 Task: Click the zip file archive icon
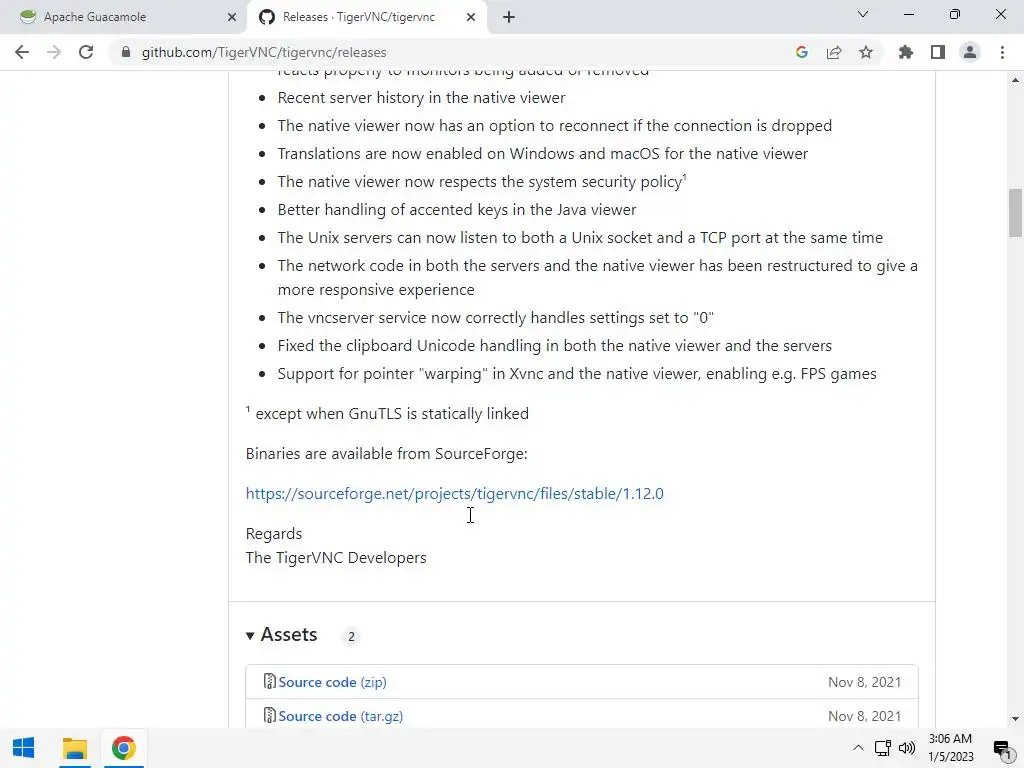269,681
